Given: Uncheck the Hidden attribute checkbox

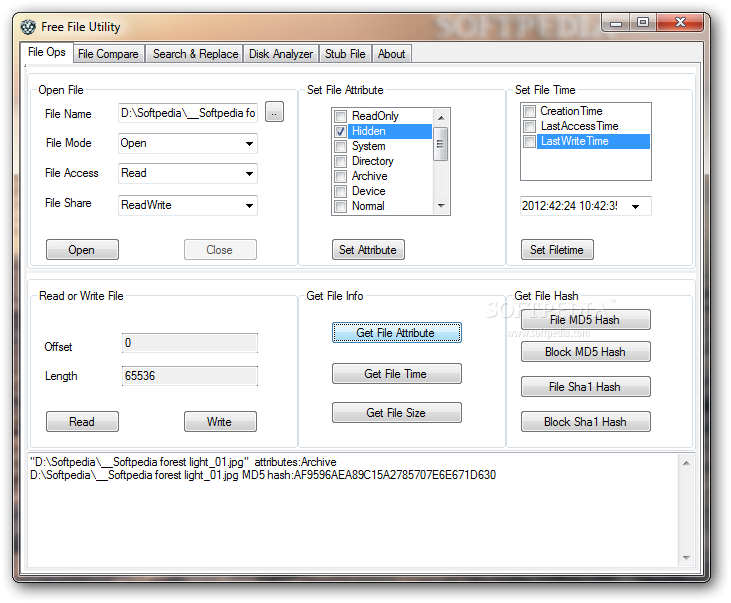Looking at the screenshot, I should [341, 131].
